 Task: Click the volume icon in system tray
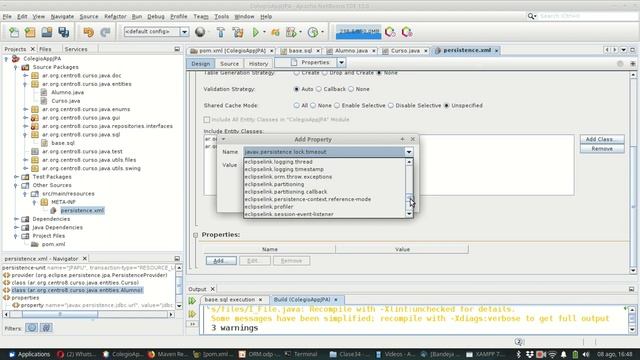click(586, 354)
